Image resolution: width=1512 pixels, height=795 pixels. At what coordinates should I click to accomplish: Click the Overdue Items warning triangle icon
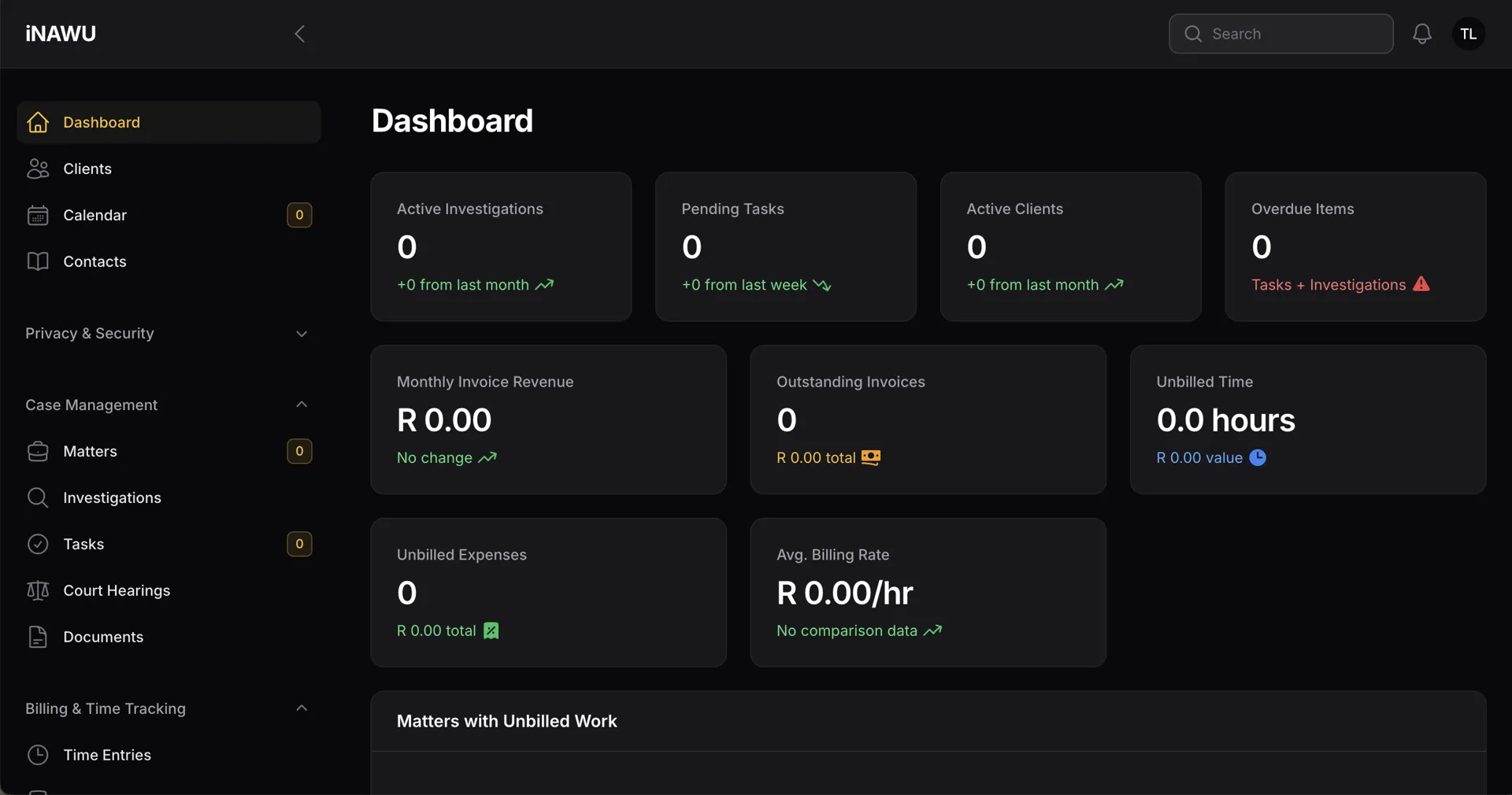click(x=1421, y=284)
